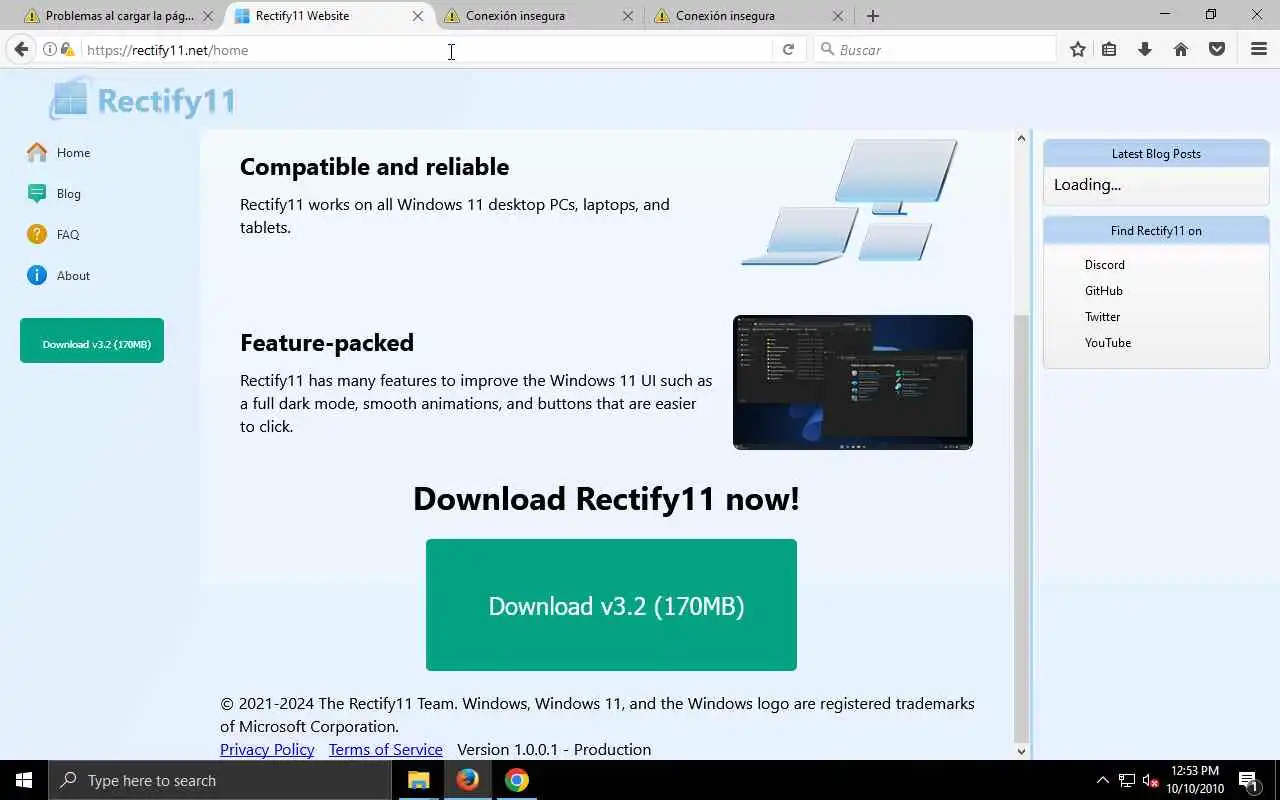The height and width of the screenshot is (800, 1280).
Task: Click the page scrollbar down arrow
Action: click(1021, 751)
